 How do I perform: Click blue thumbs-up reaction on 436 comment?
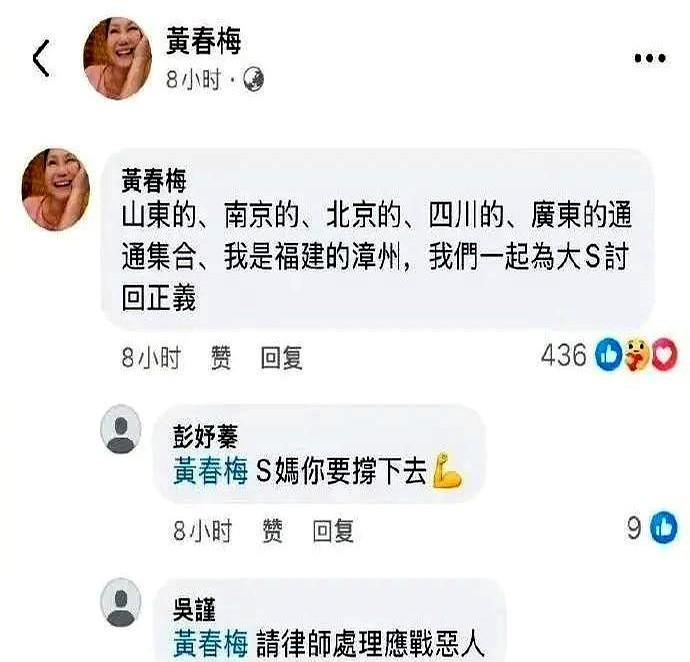608,355
